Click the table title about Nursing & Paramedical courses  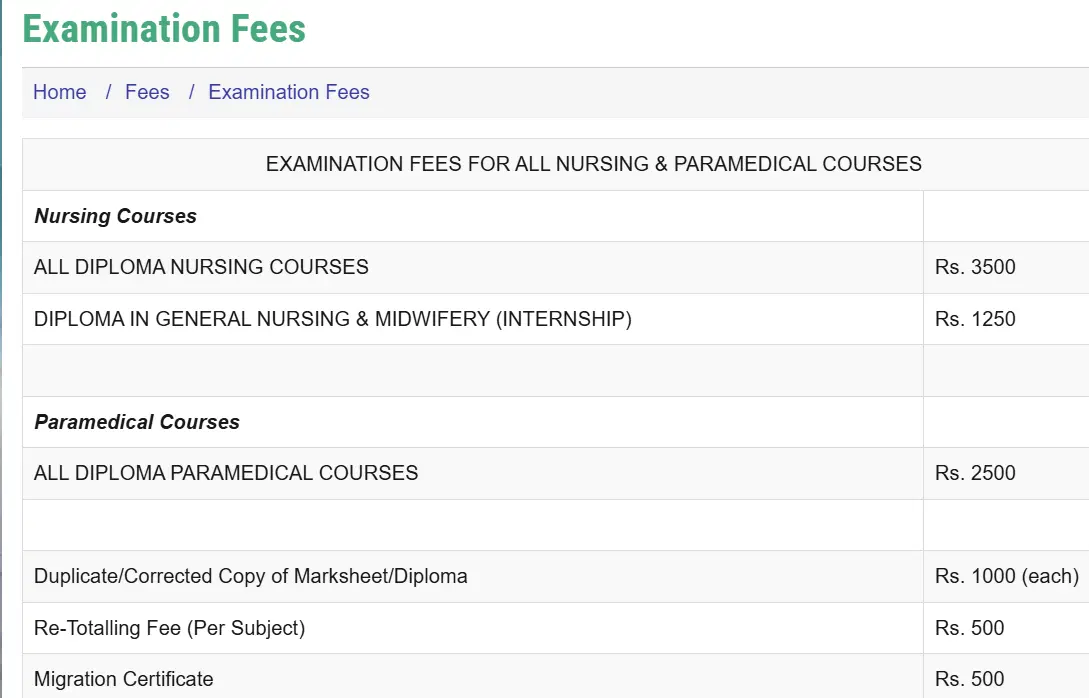pyautogui.click(x=593, y=164)
